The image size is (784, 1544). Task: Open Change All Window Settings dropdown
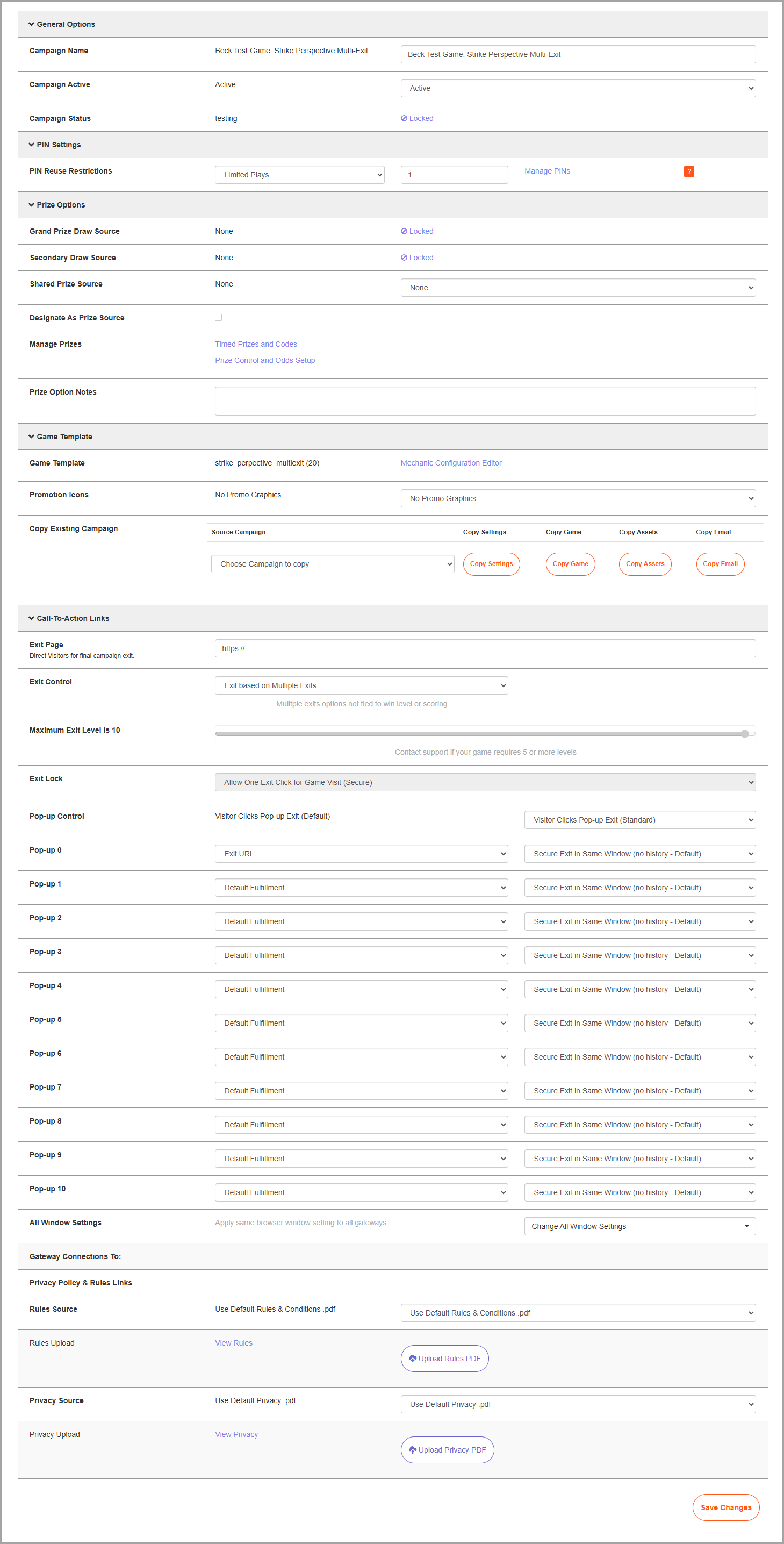639,1226
